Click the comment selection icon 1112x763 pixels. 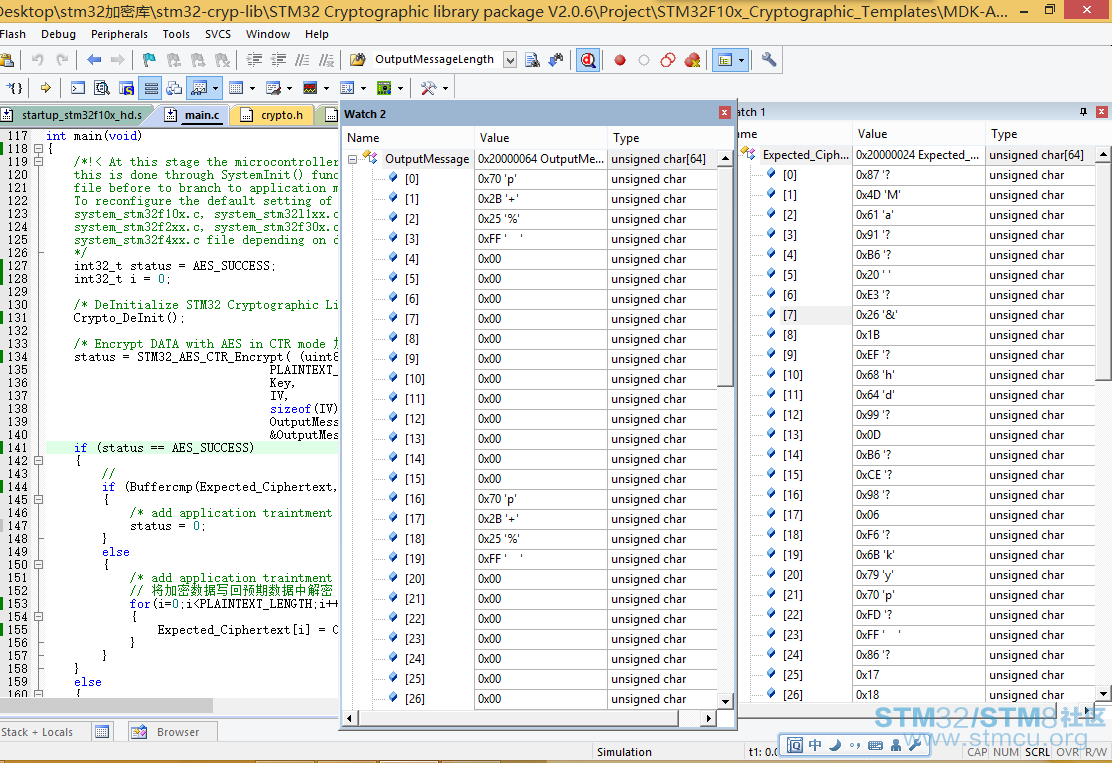pos(302,60)
